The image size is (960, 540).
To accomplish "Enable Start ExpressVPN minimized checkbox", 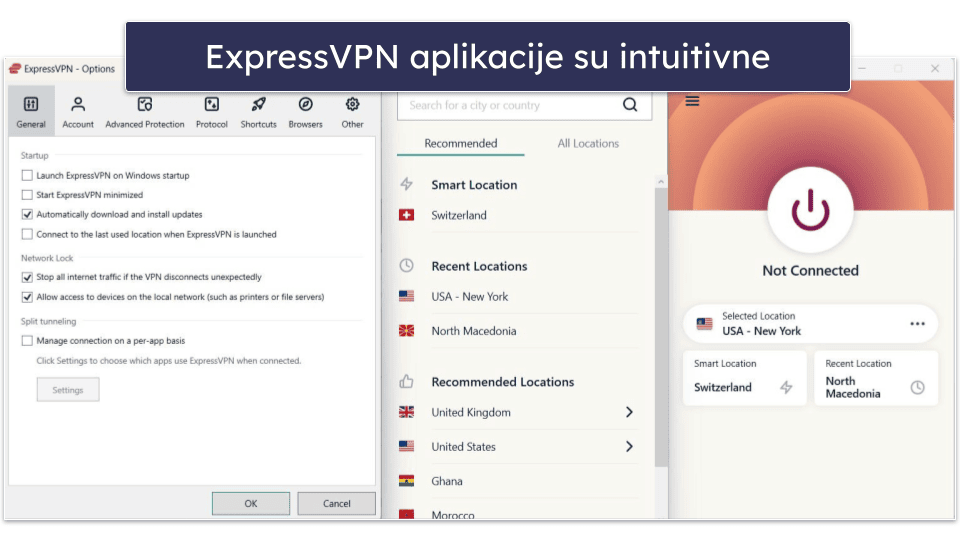I will [27, 195].
